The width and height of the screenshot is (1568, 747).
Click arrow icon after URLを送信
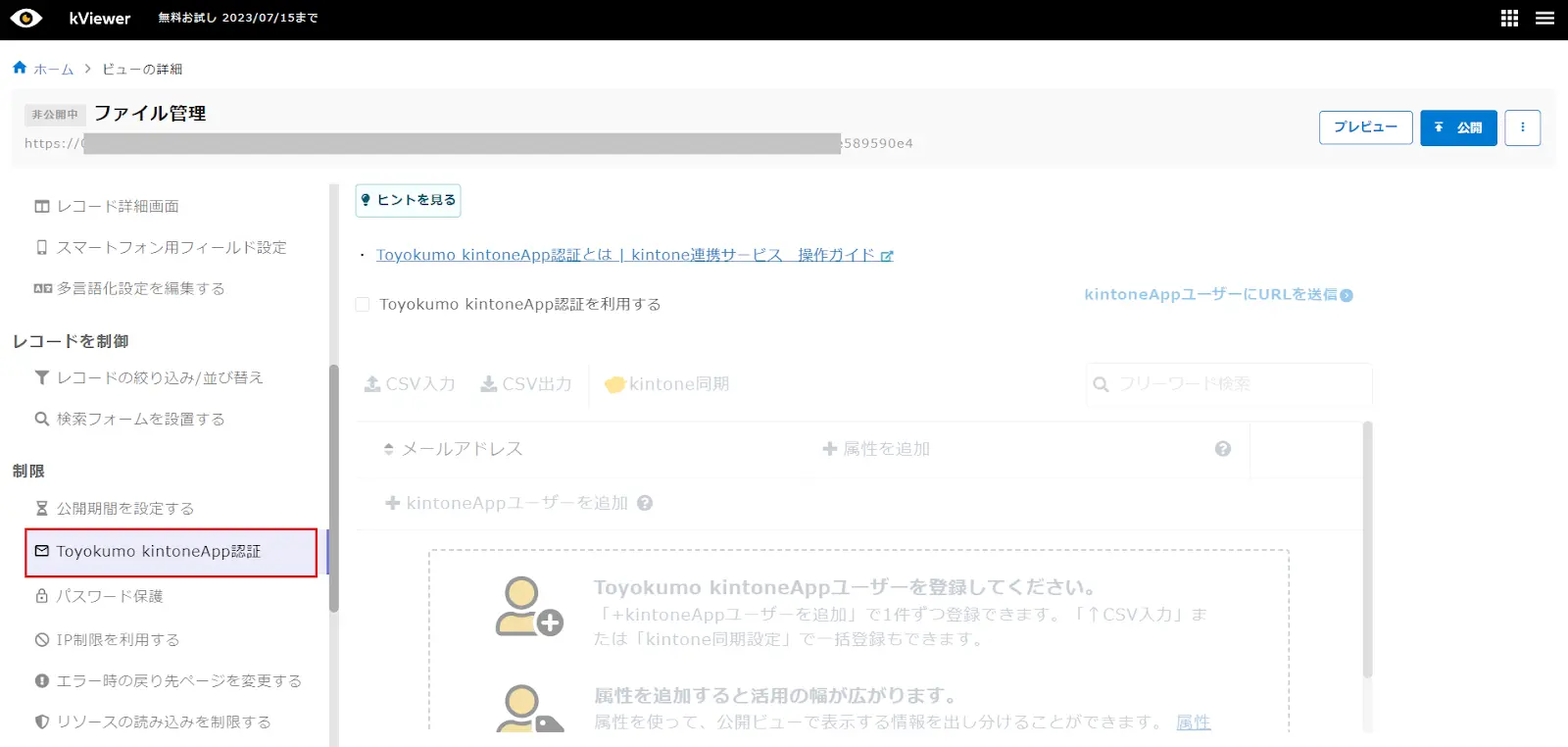pyautogui.click(x=1347, y=295)
